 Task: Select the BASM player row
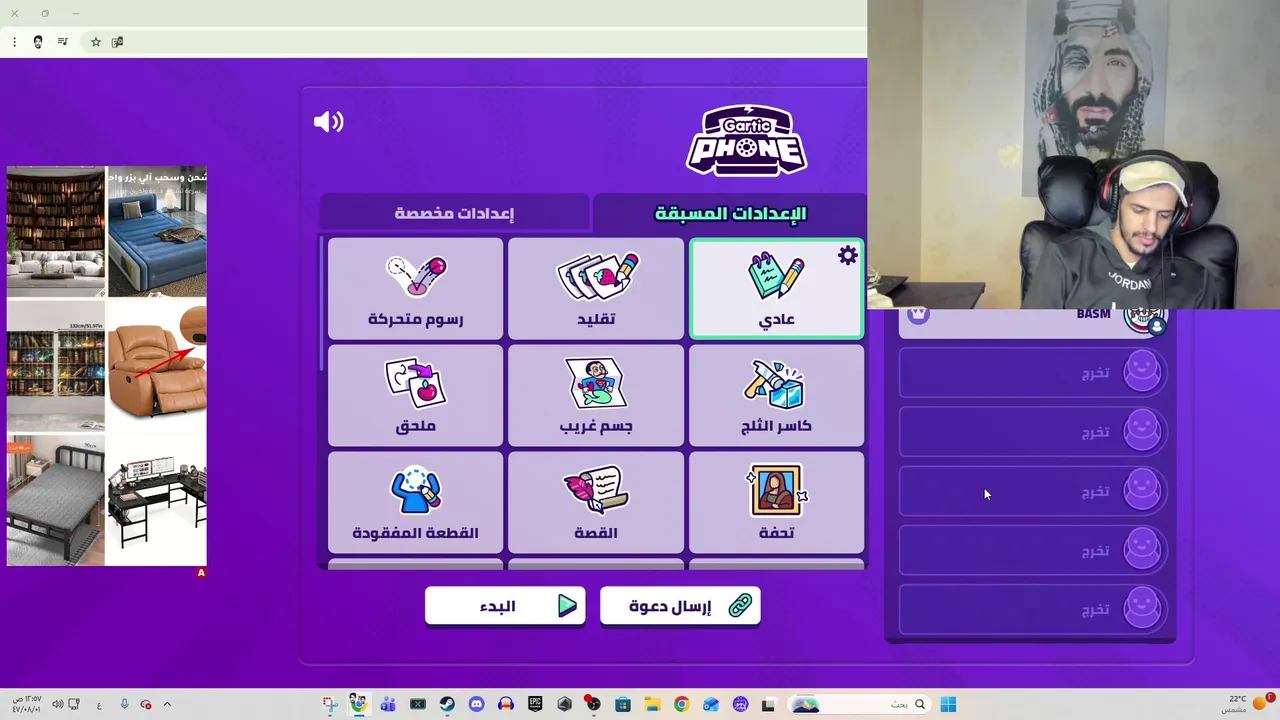point(1032,322)
